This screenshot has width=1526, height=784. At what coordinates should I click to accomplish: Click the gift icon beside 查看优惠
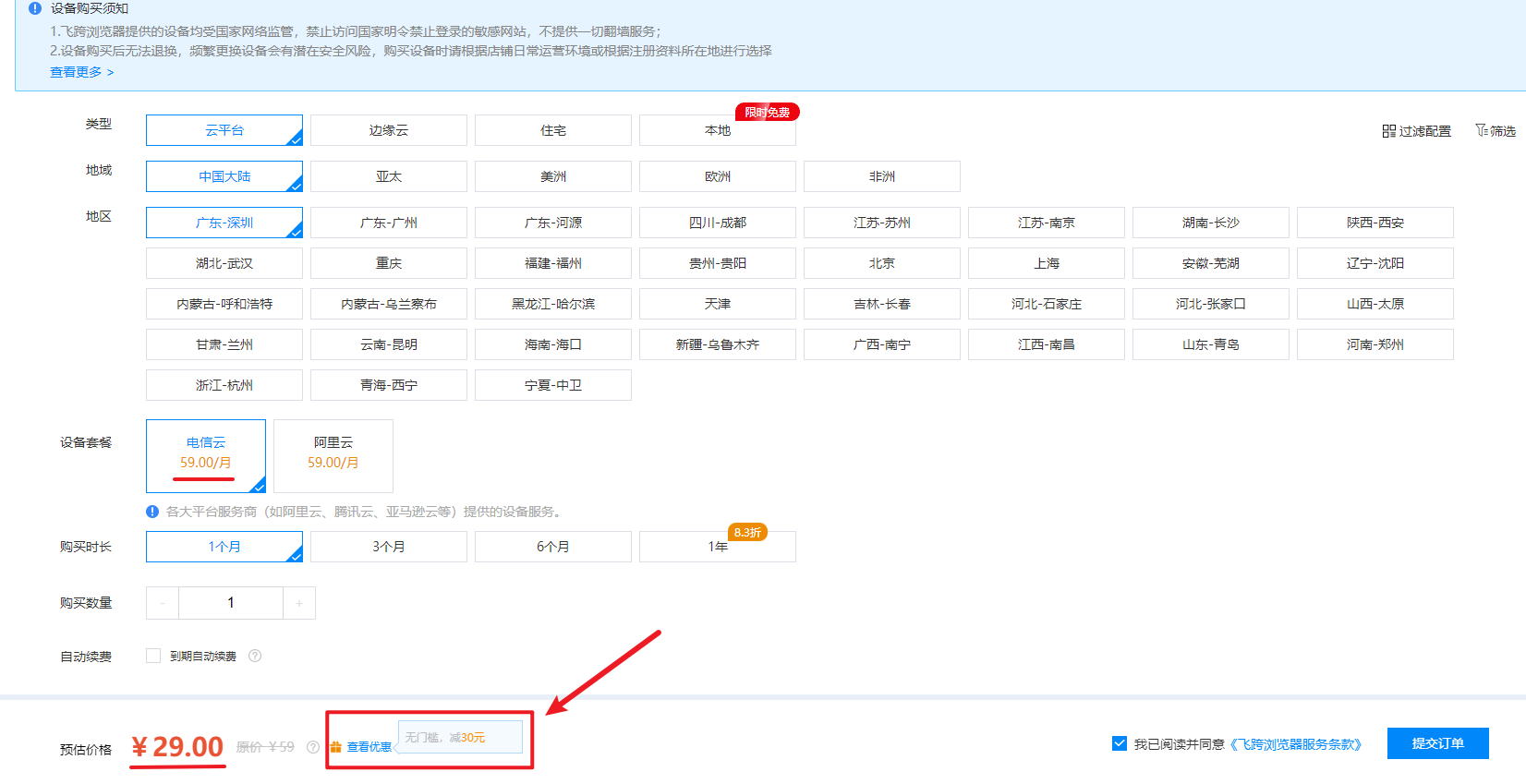(x=336, y=747)
